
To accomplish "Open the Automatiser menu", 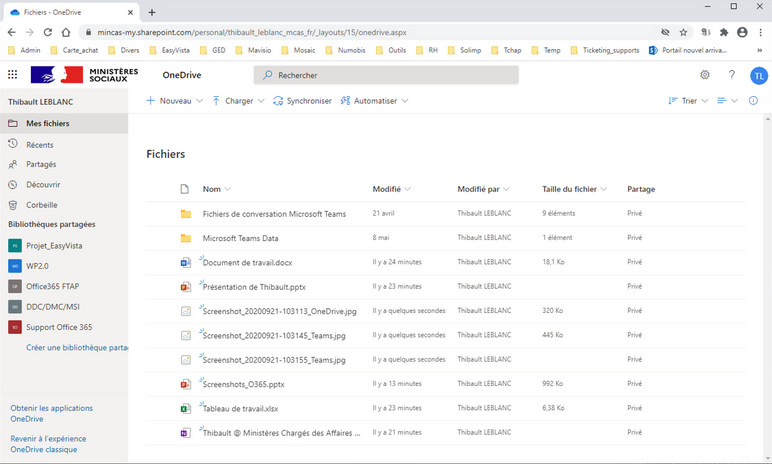I will tap(374, 101).
